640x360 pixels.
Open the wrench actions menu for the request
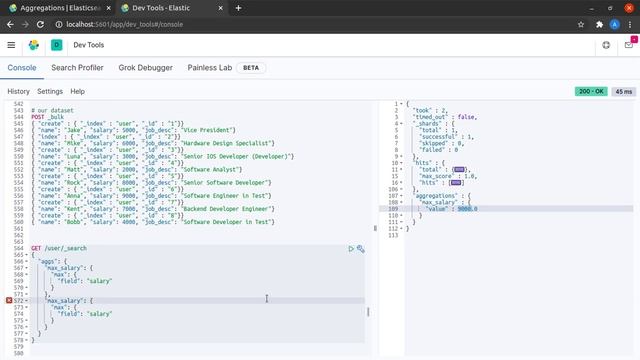(361, 248)
